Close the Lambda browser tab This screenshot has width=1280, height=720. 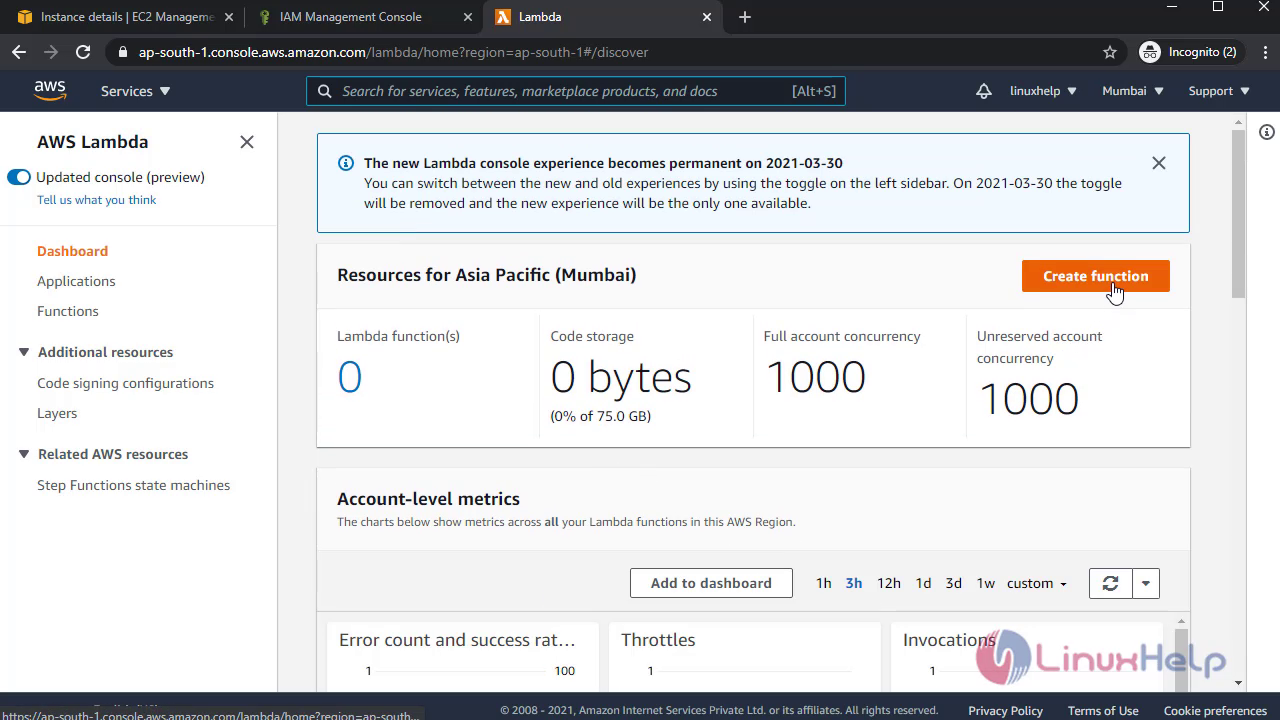click(707, 17)
